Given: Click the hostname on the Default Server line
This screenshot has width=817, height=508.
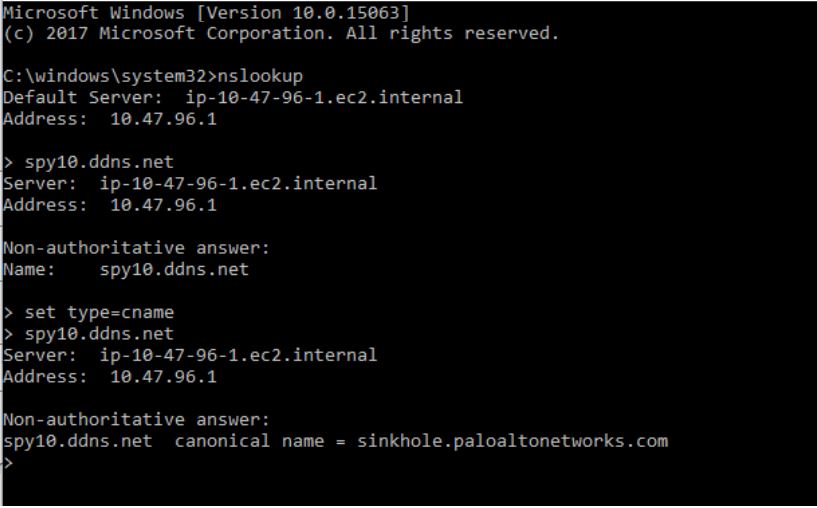Looking at the screenshot, I should tap(324, 98).
